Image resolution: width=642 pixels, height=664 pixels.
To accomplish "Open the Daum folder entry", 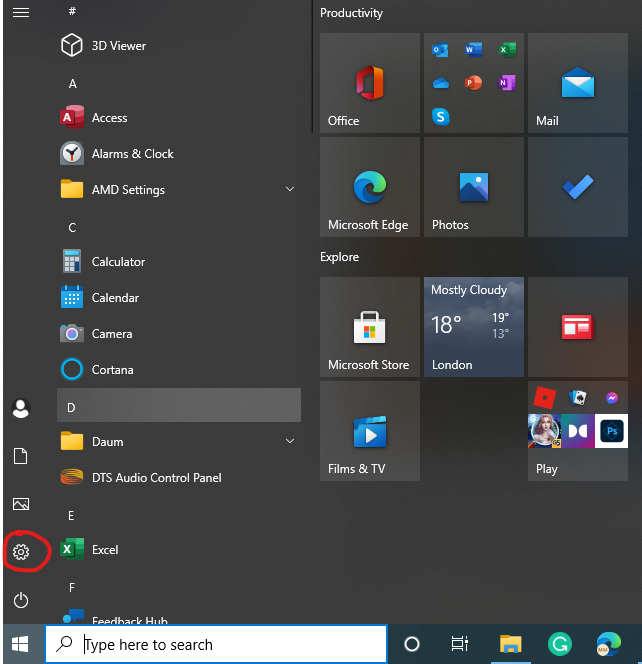I will pos(179,441).
